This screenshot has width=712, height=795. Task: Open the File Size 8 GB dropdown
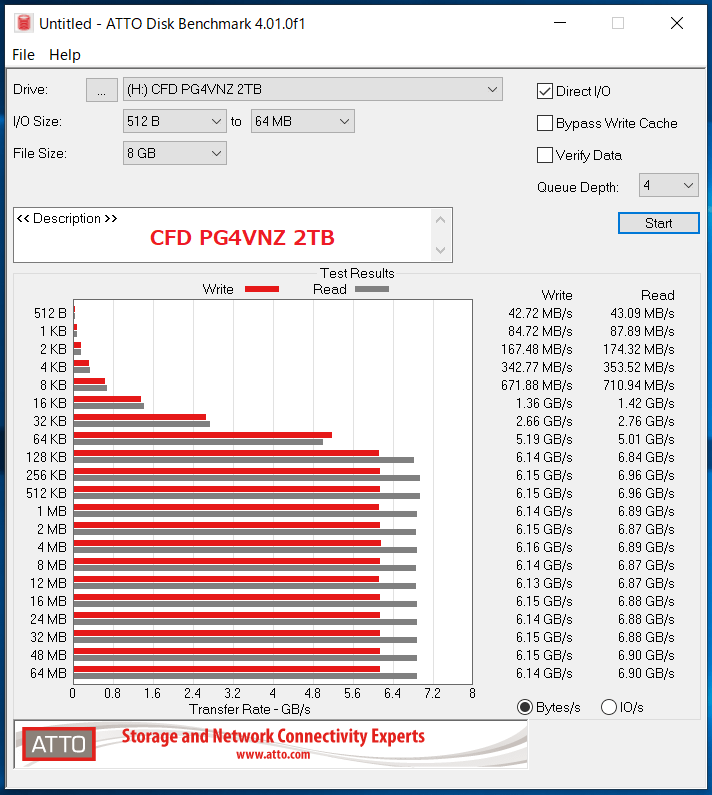click(174, 153)
